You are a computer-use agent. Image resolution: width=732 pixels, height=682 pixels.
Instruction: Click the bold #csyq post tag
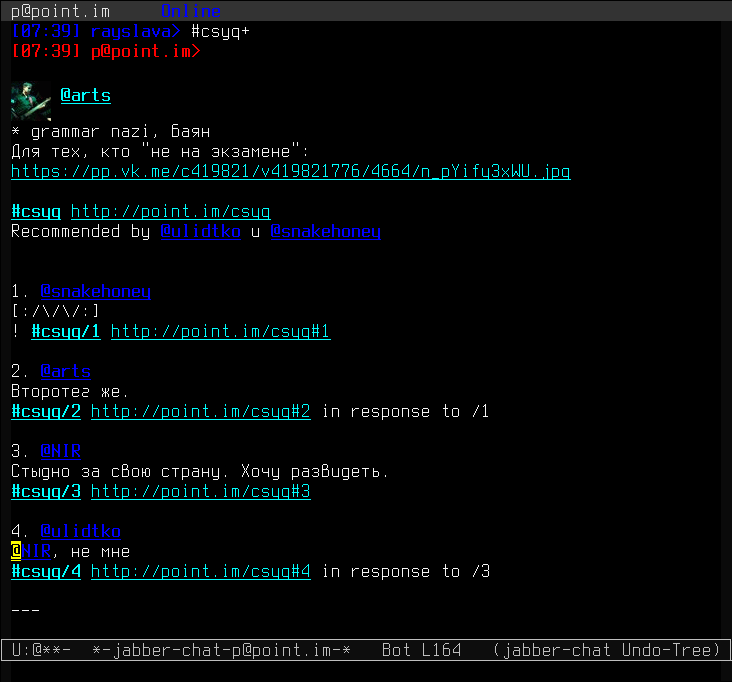(x=36, y=212)
